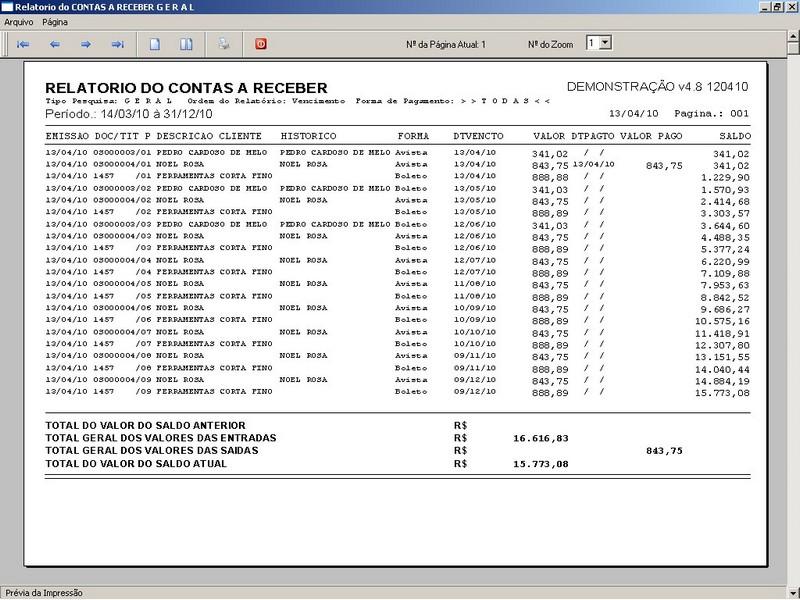Click paid value 843,75 in row 03000004/01
The image size is (800, 600).
tap(664, 166)
